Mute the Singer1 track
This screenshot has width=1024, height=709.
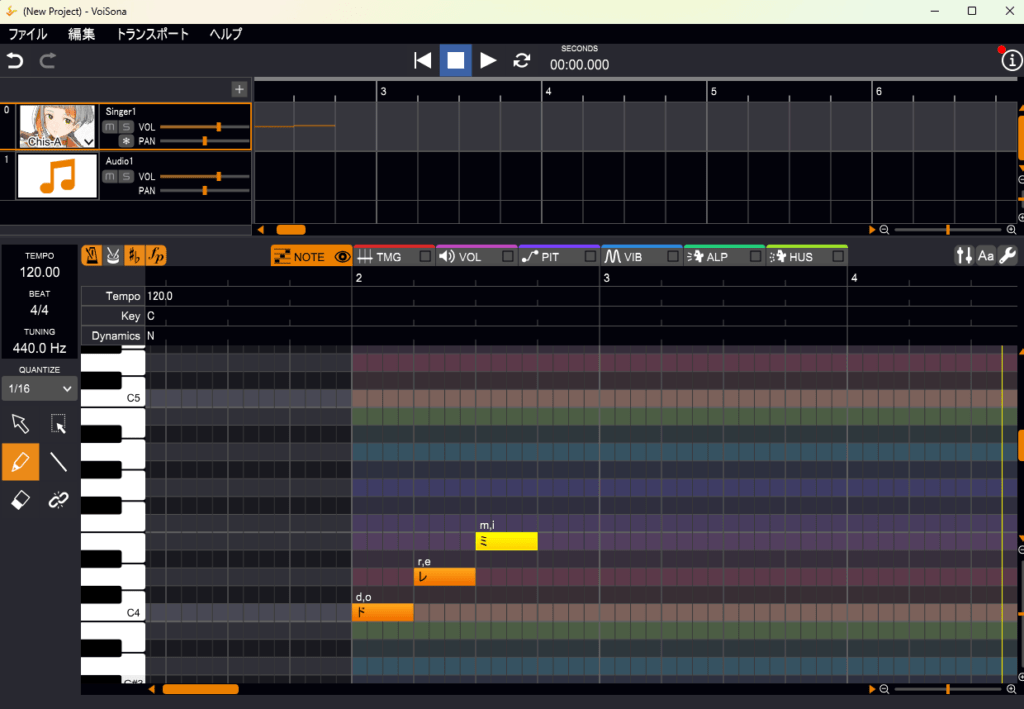110,127
